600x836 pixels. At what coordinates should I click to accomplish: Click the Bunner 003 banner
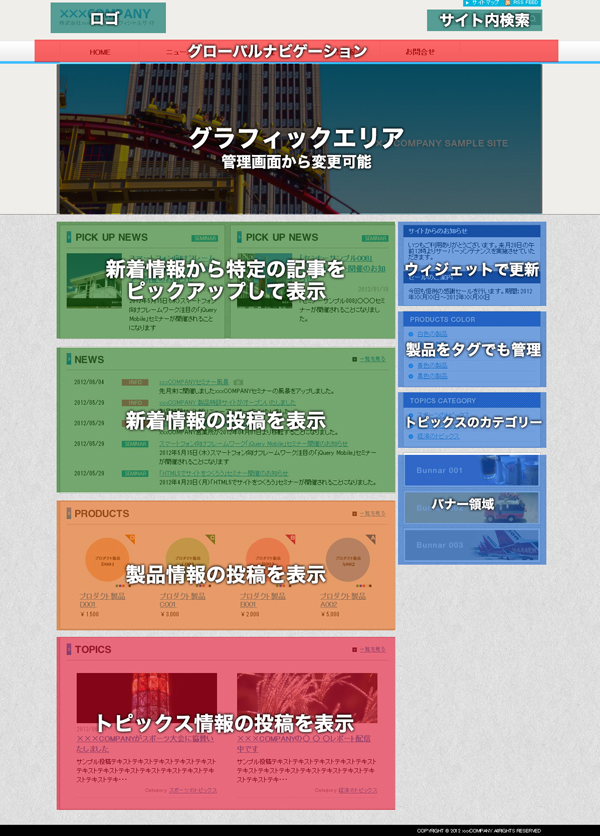472,545
